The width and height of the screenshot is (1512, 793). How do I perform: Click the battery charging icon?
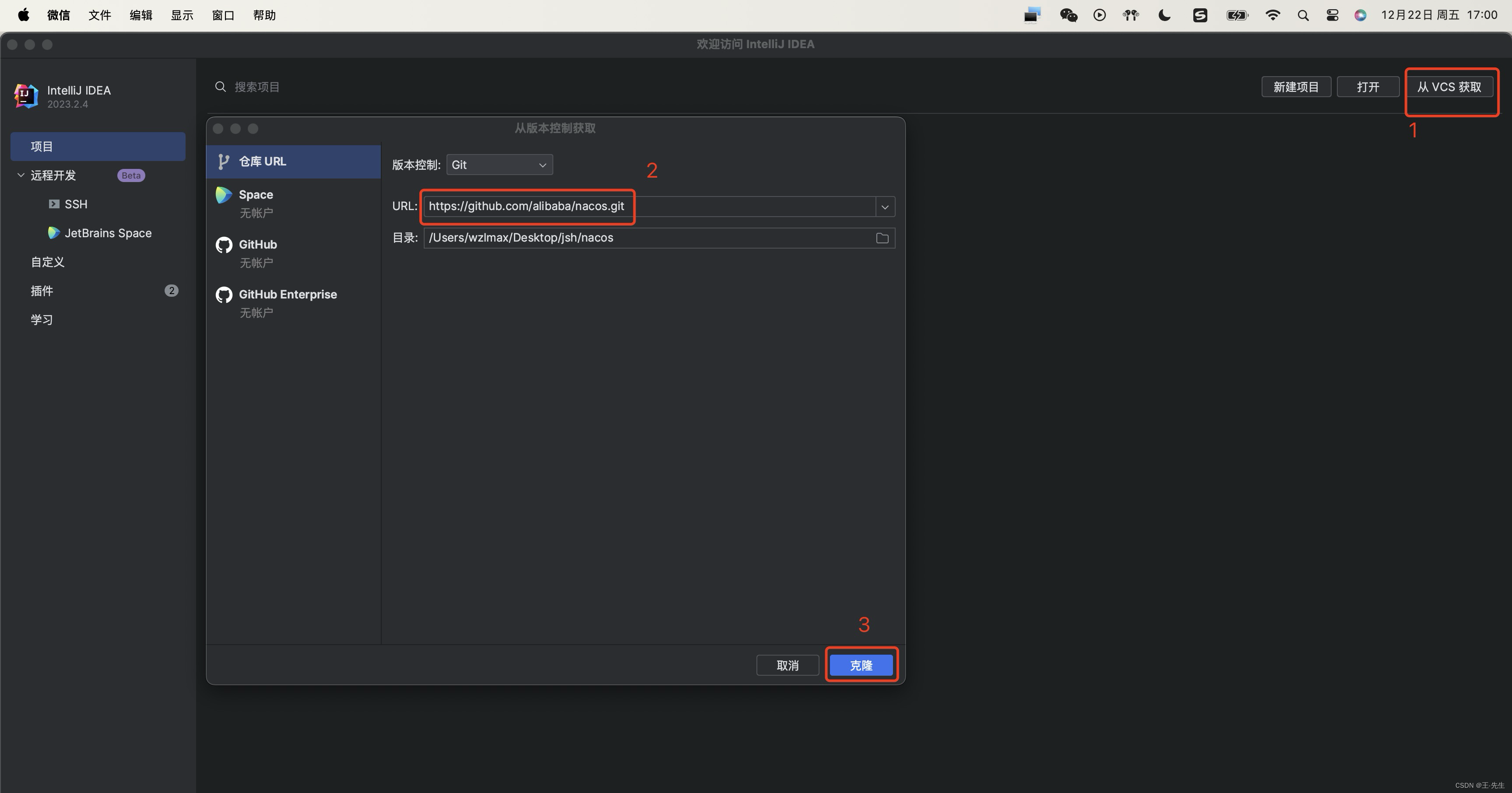(x=1237, y=15)
